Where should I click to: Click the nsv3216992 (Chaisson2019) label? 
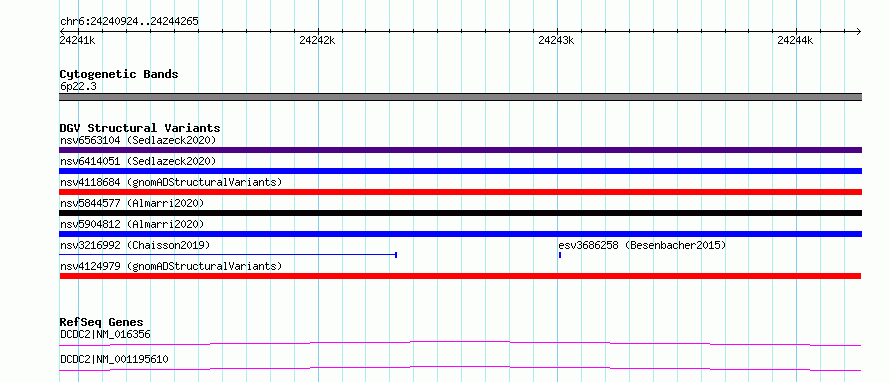(x=135, y=245)
